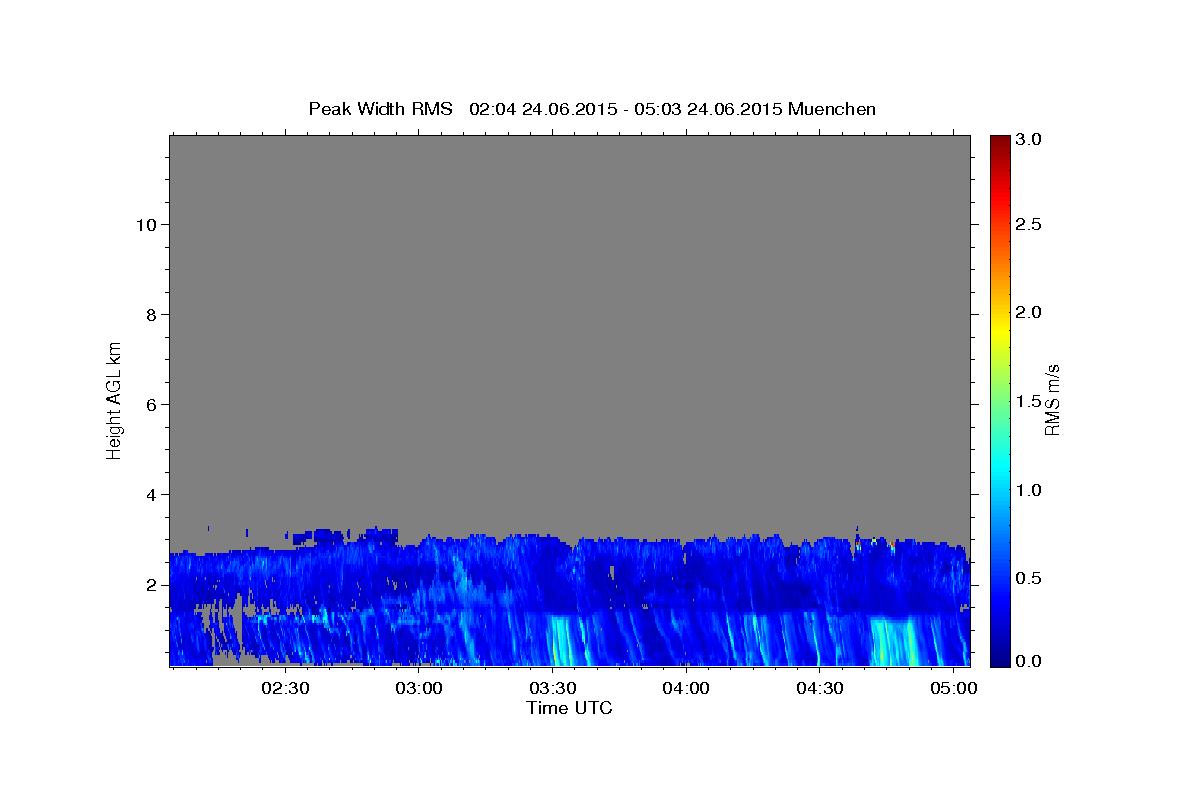Viewport: 1200px width, 800px height.
Task: Click the colorbar value '1.5'
Action: click(1028, 401)
